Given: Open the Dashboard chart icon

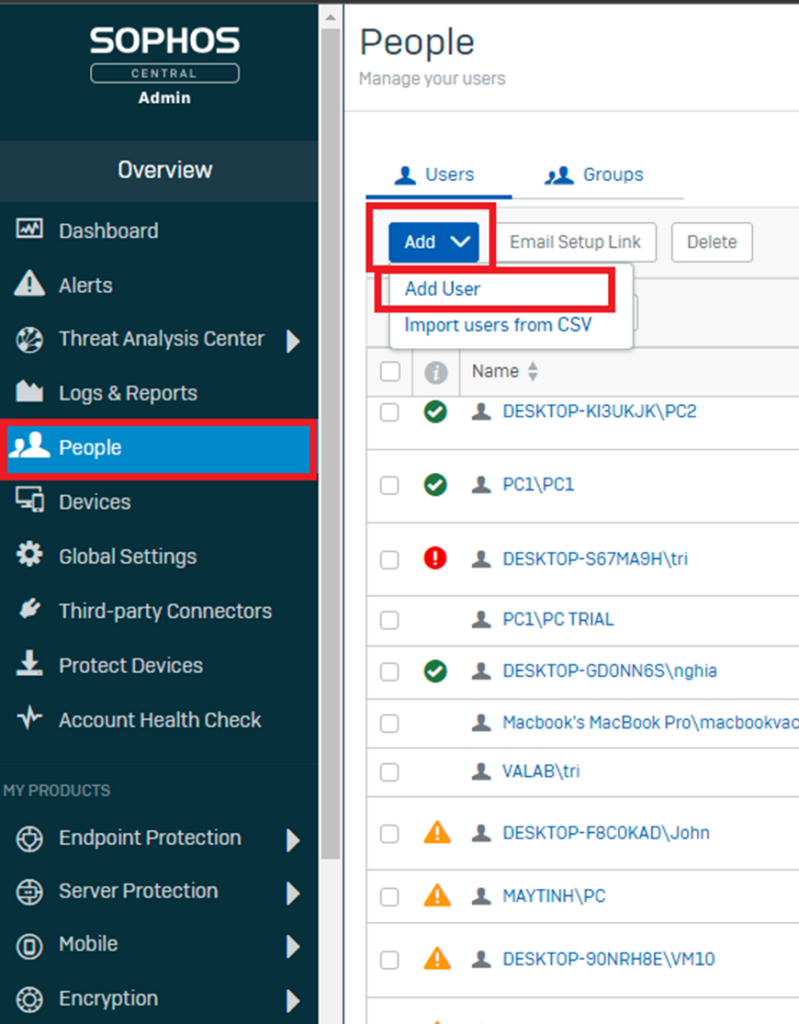Looking at the screenshot, I should coord(29,229).
